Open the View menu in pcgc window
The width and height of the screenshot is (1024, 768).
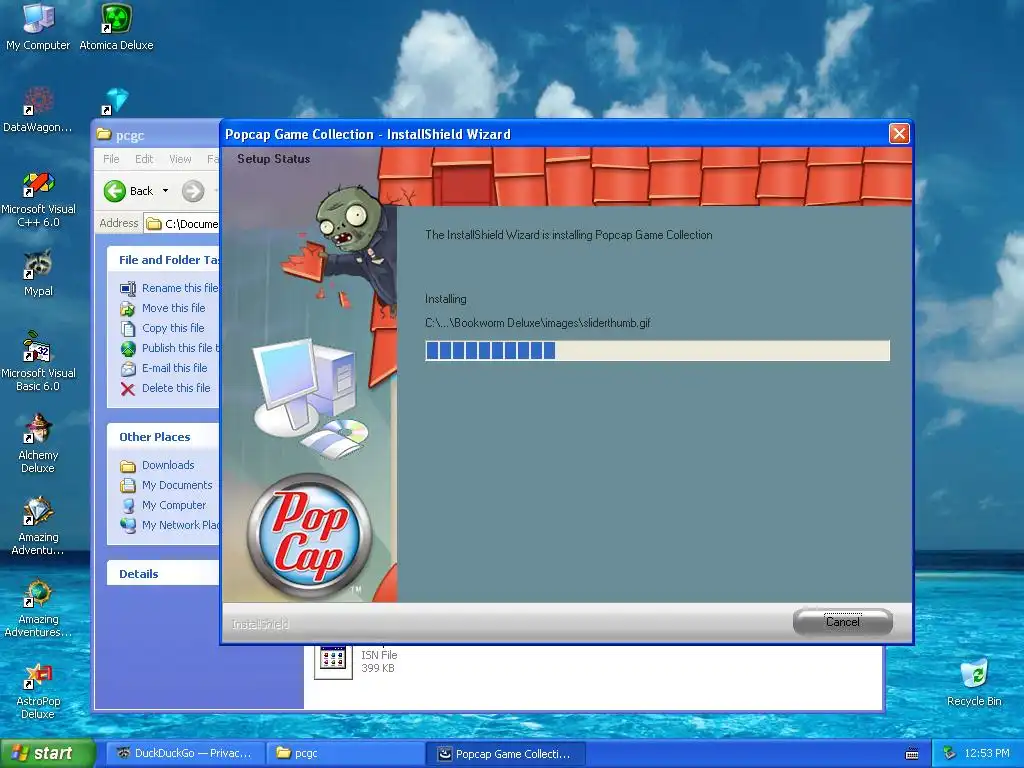(180, 159)
